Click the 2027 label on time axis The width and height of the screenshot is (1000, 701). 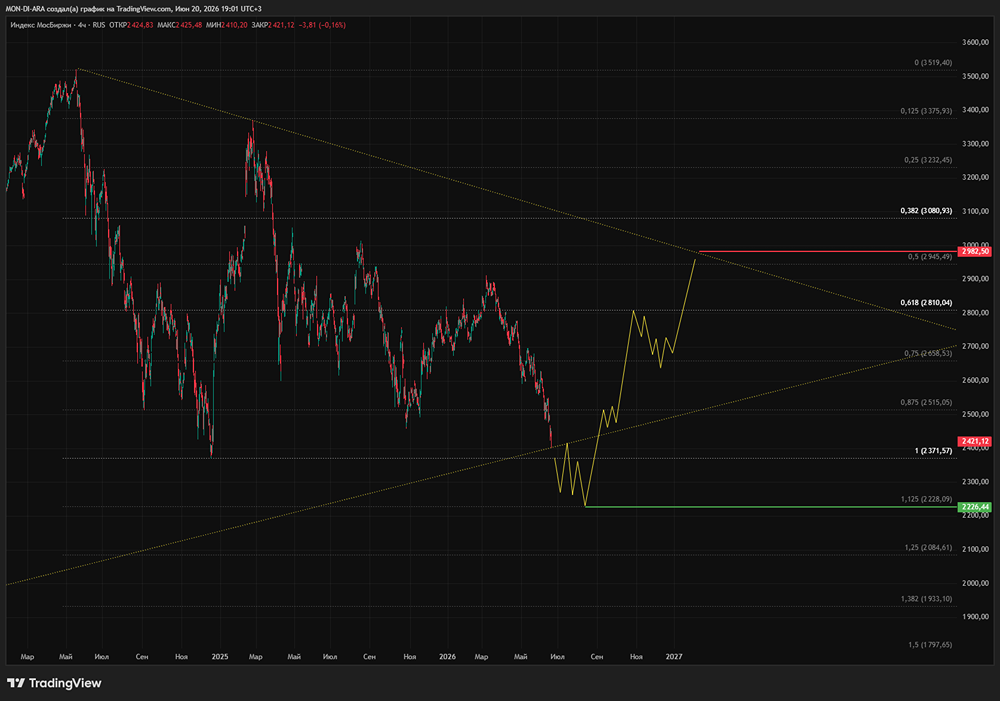674,656
